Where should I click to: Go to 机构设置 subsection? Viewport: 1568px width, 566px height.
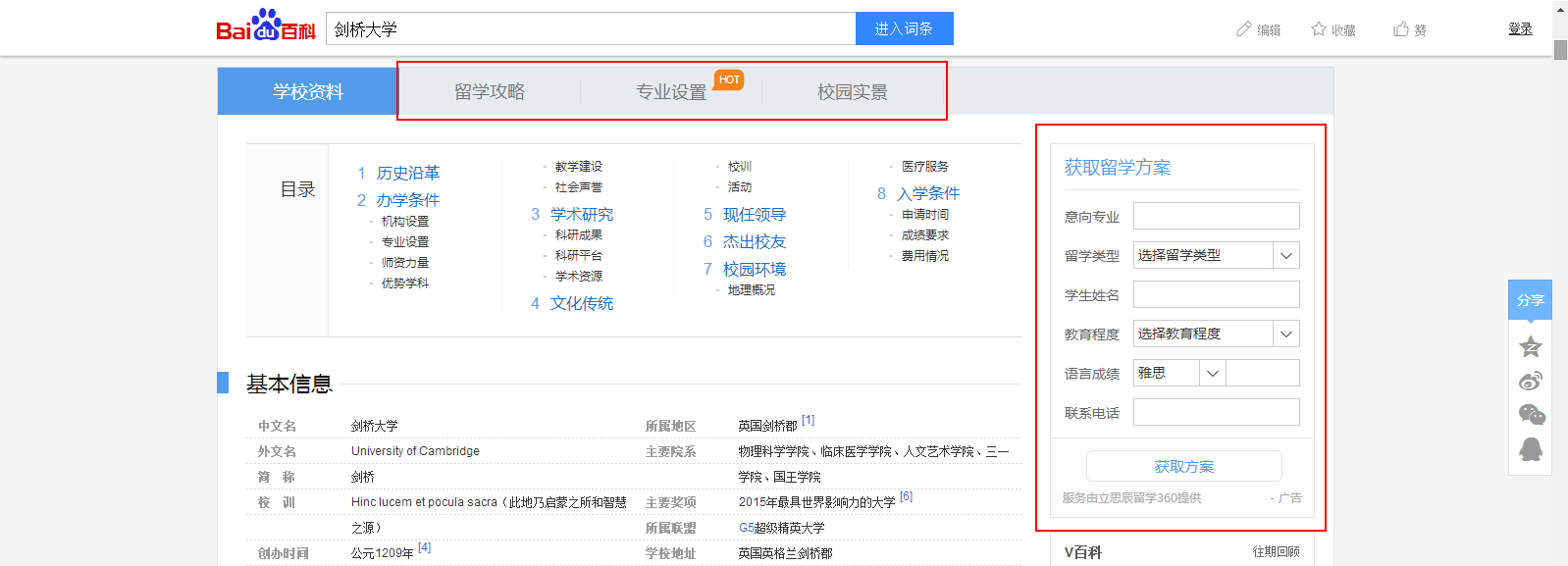[405, 222]
